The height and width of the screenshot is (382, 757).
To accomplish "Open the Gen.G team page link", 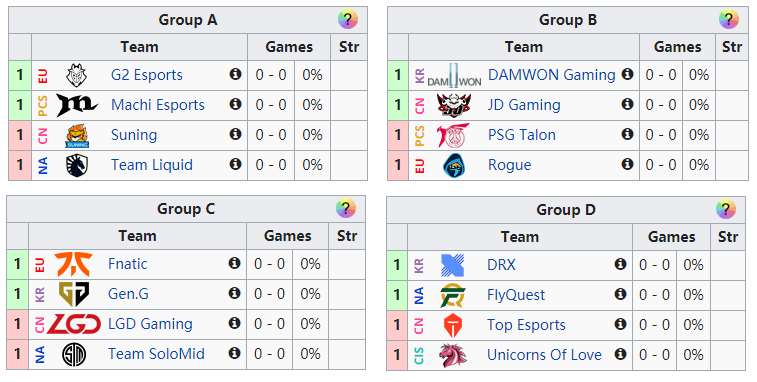I will click(128, 294).
